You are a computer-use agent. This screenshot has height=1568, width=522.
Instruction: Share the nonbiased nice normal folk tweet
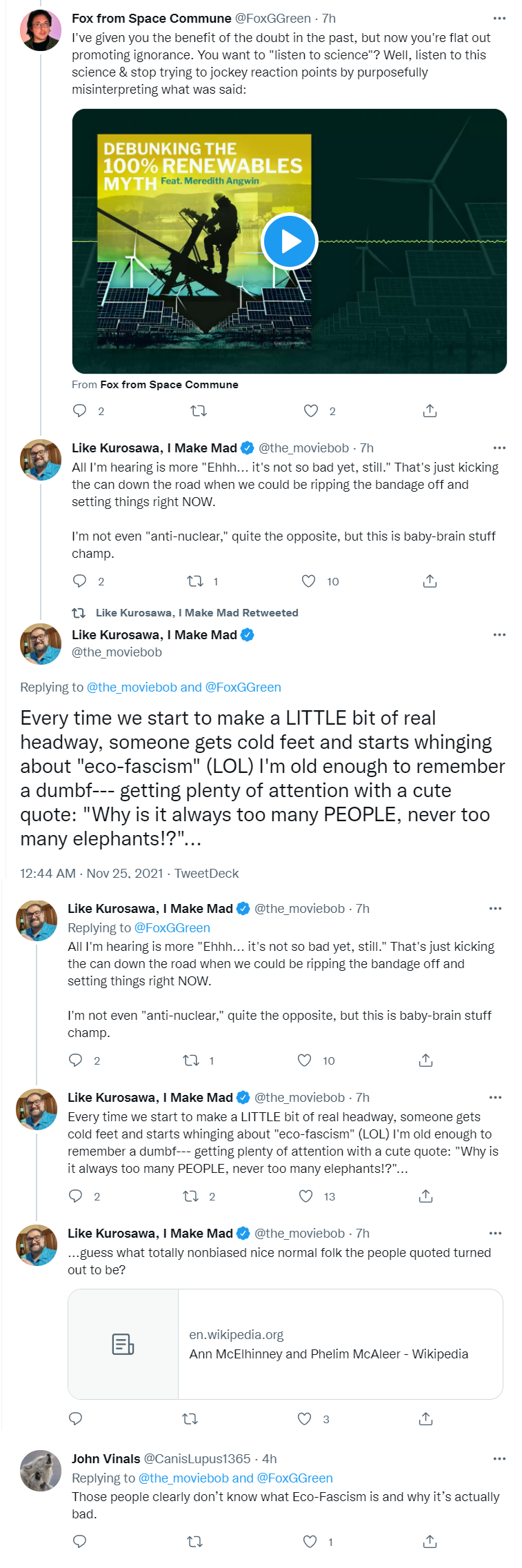[425, 1418]
